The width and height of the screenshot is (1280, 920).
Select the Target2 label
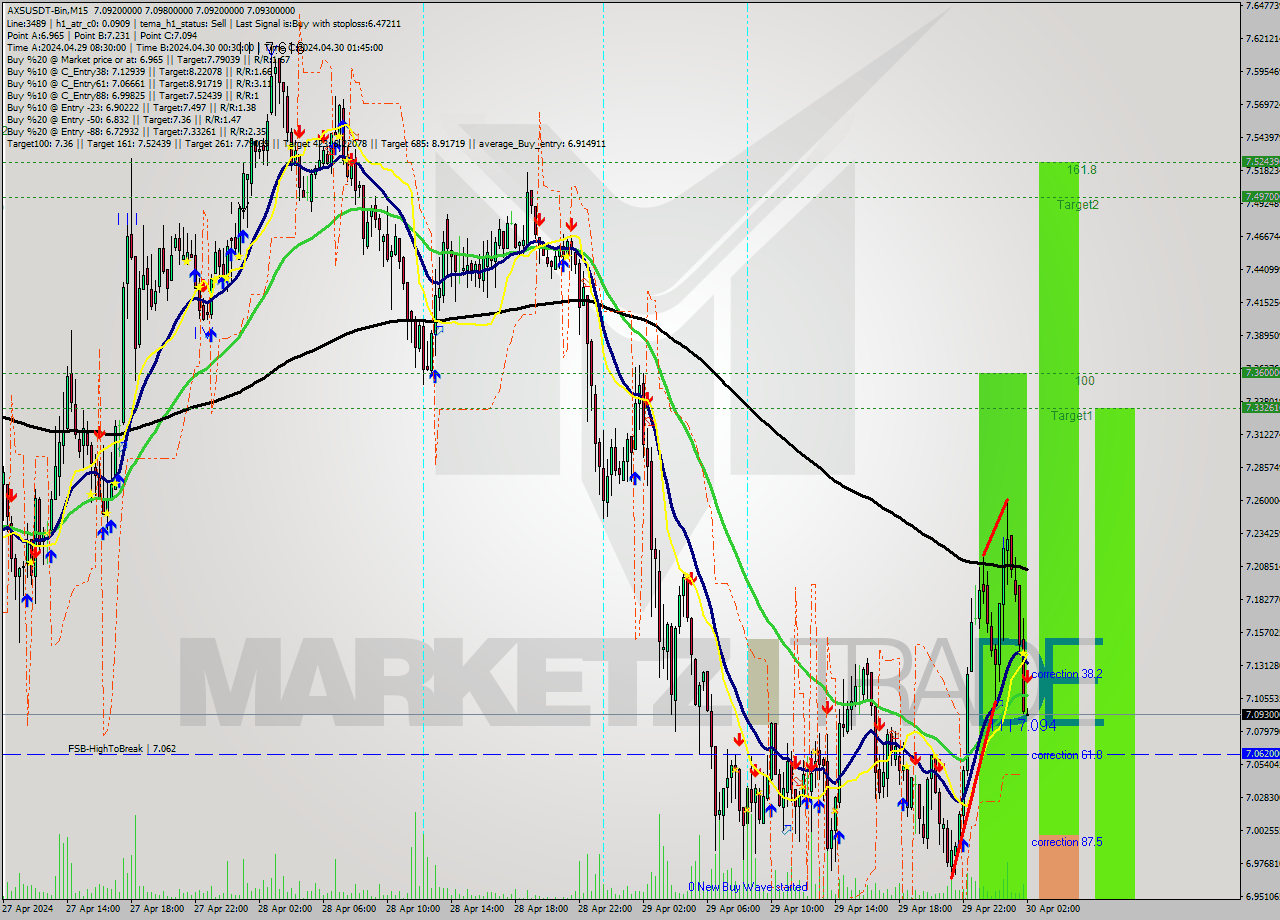coord(1077,204)
